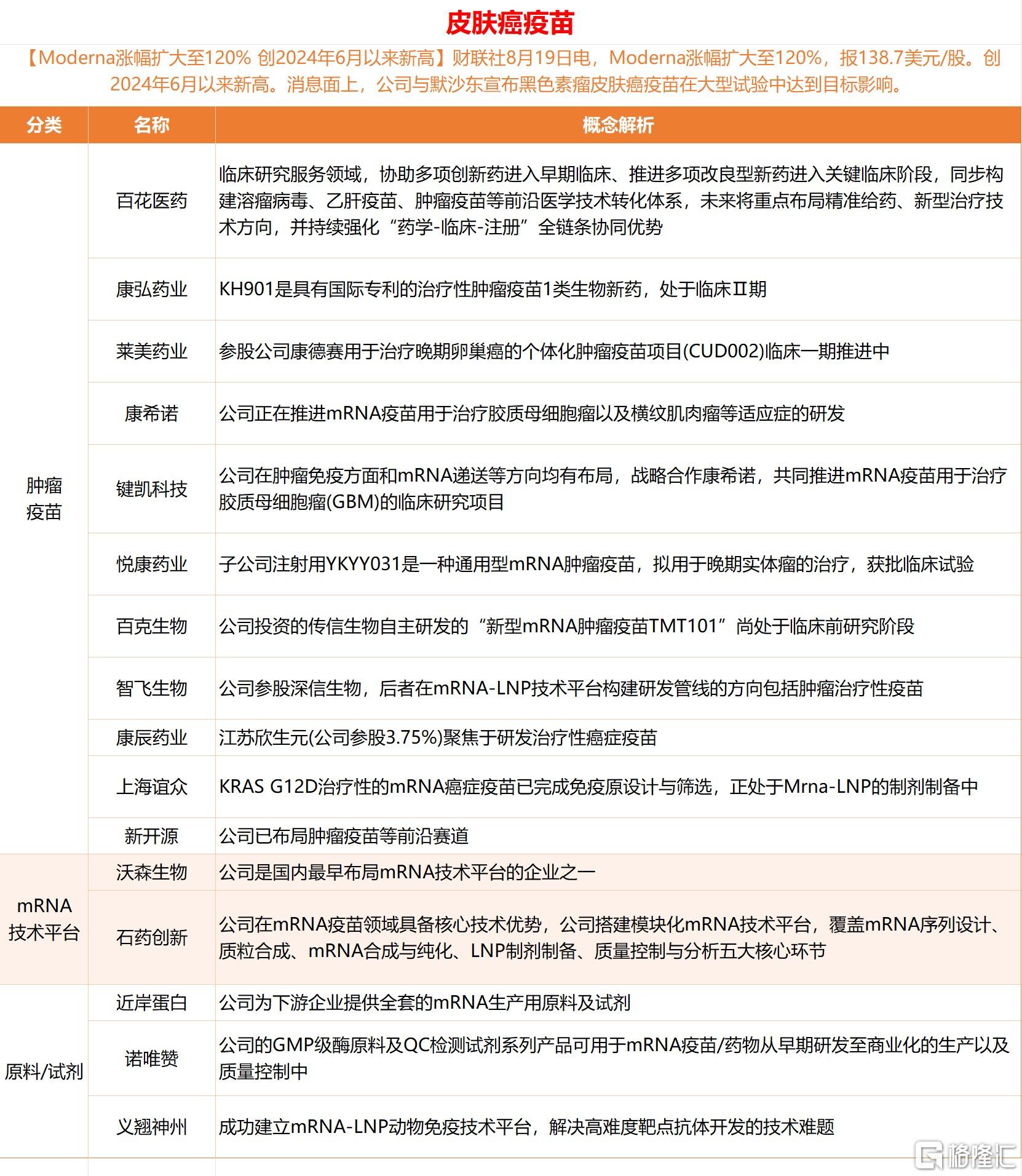The width and height of the screenshot is (1022, 1176).
Task: Select company name 沃森生物
Action: coord(152,872)
